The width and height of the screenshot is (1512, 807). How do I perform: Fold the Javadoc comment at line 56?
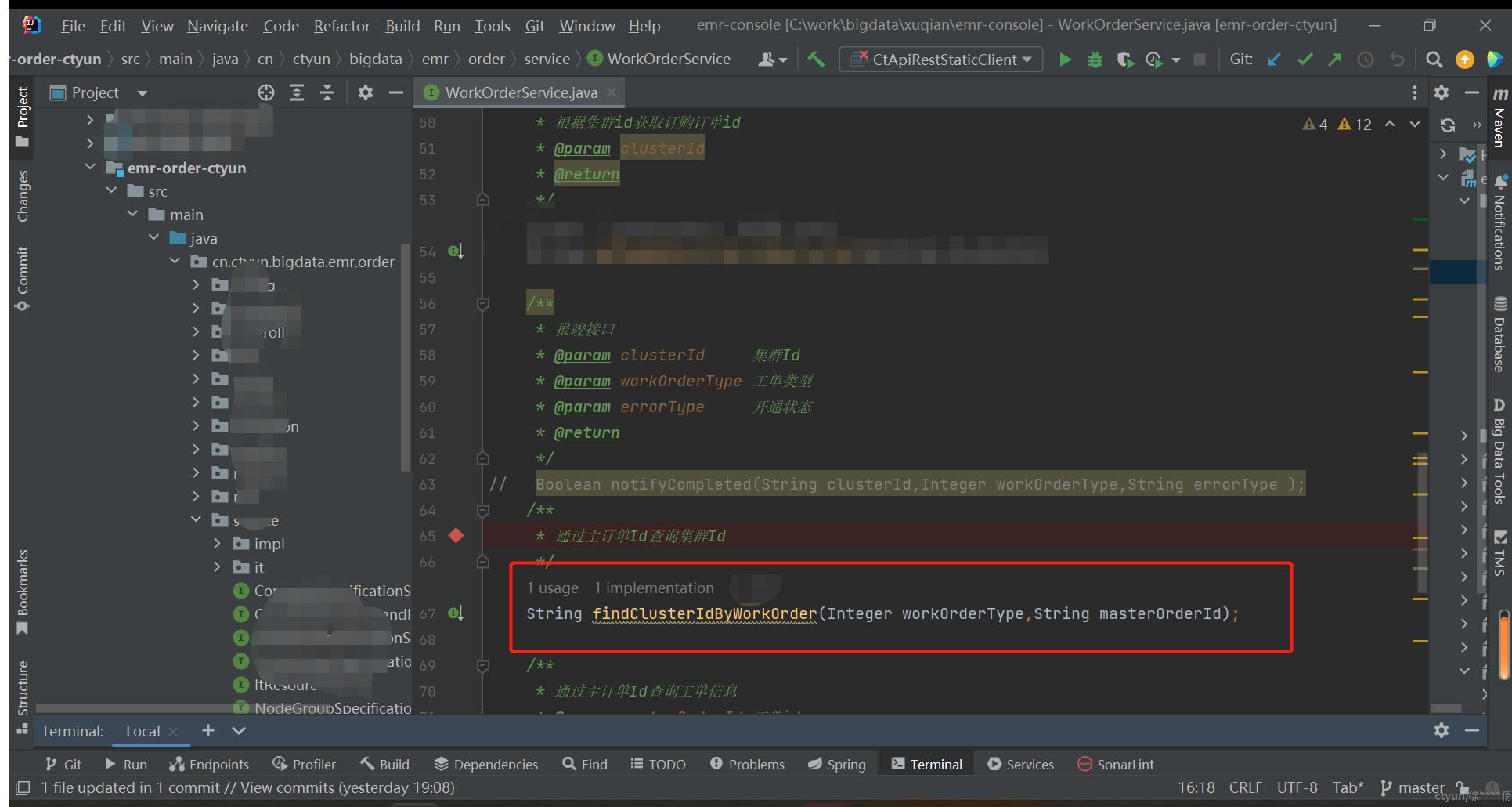(x=482, y=303)
